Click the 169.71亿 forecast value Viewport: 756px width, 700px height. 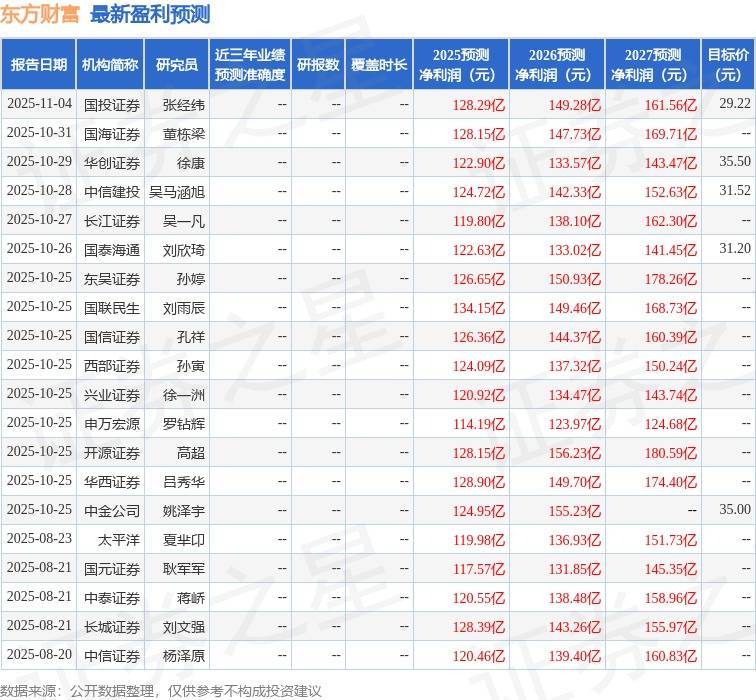pyautogui.click(x=671, y=134)
